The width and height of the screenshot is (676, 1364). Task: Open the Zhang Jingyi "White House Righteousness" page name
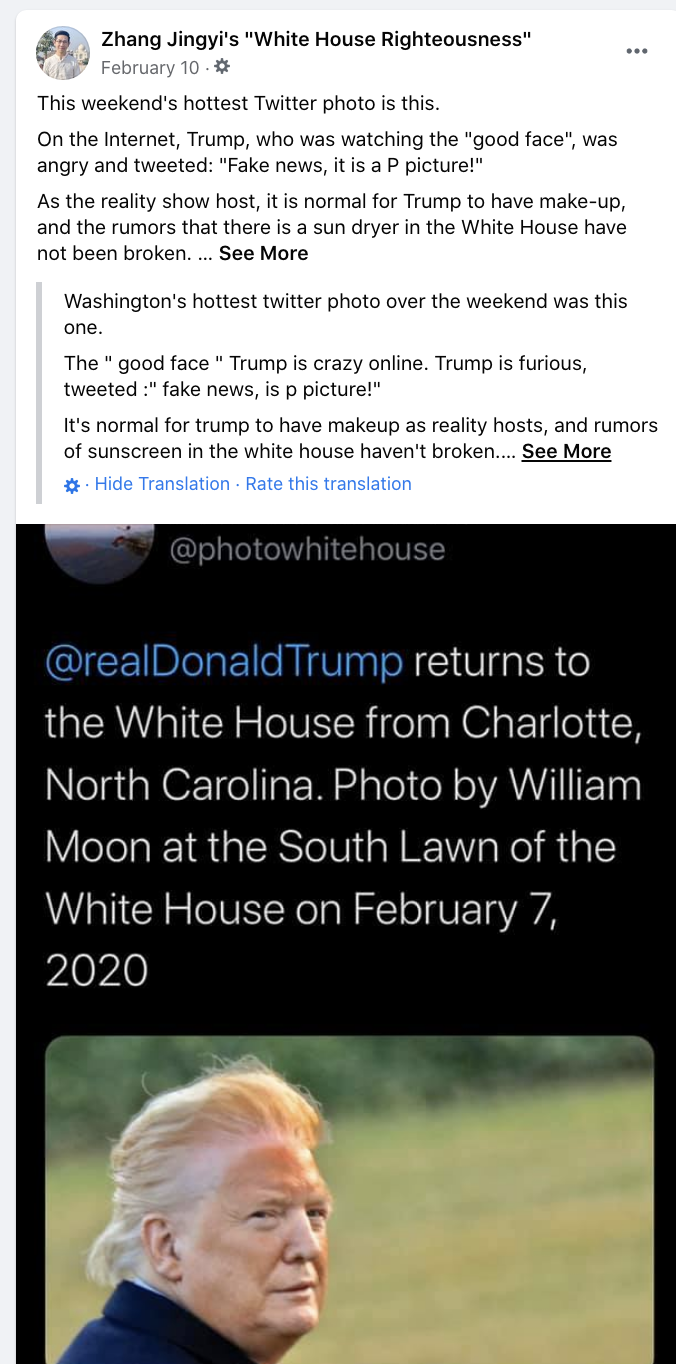click(316, 39)
